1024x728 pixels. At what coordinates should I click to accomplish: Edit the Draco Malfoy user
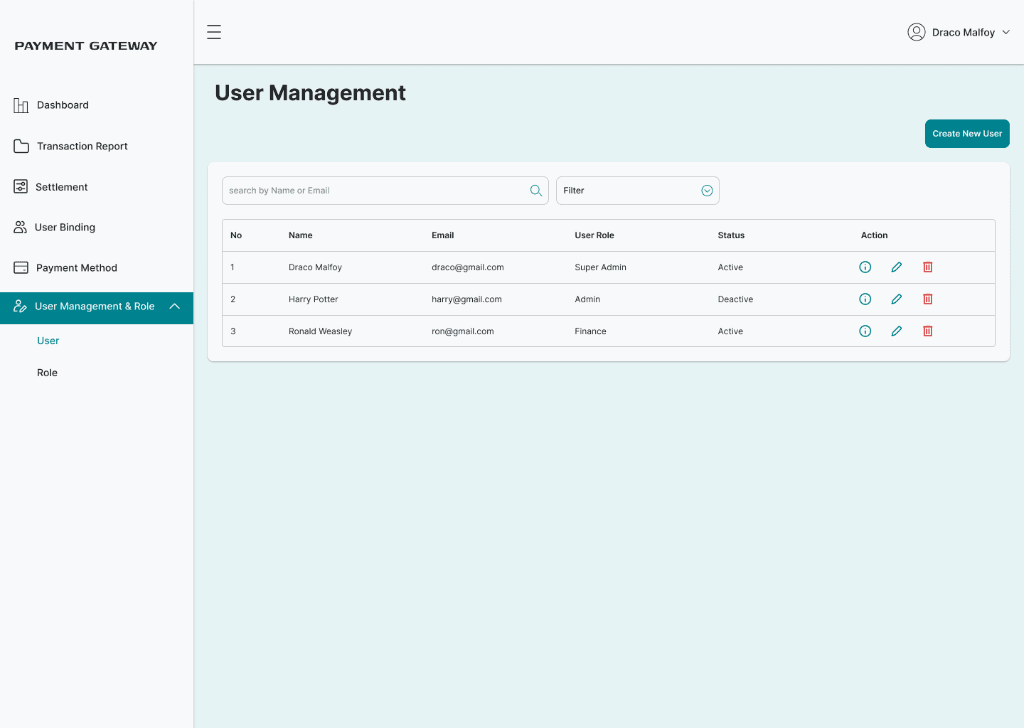pyautogui.click(x=896, y=267)
